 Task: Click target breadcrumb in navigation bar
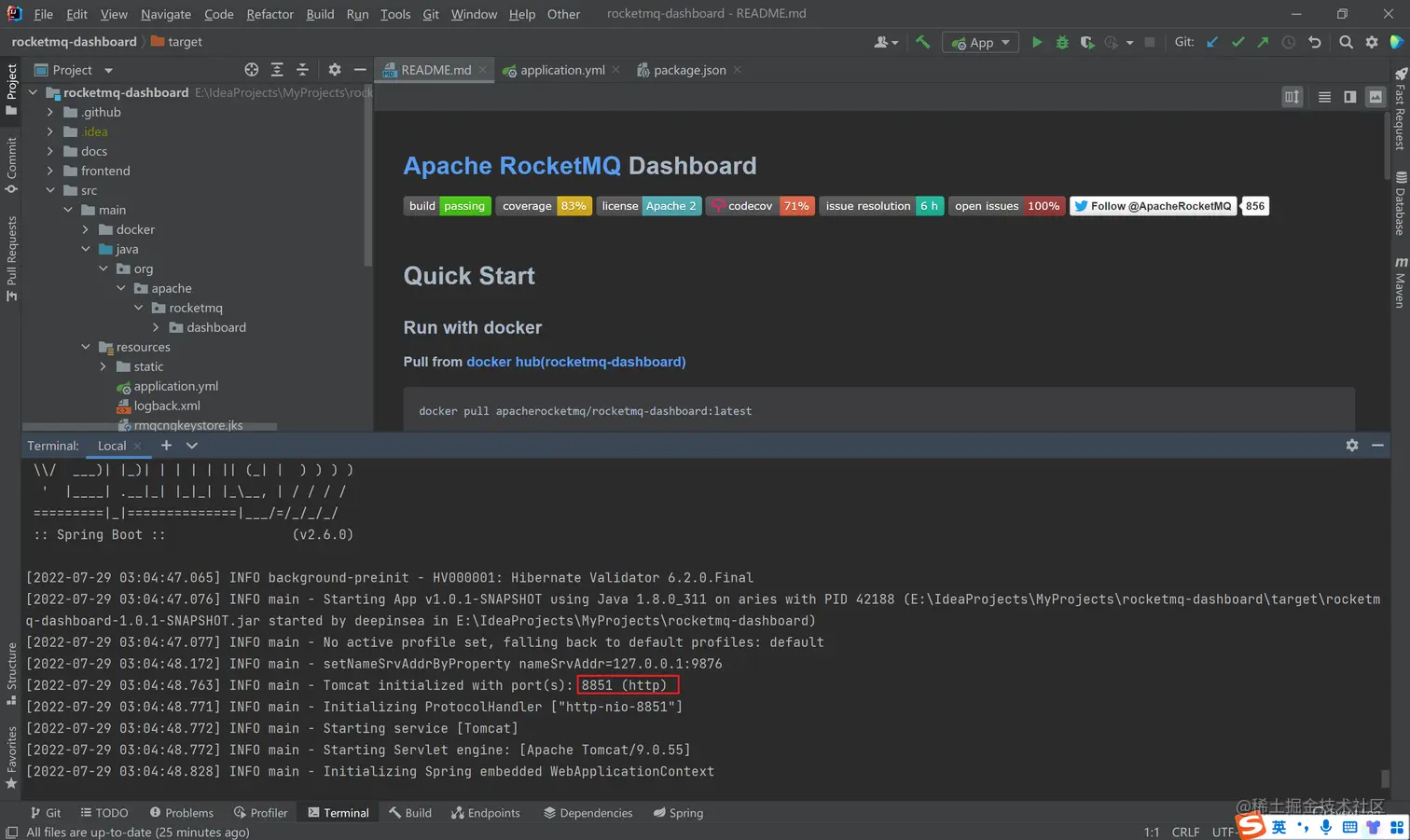pos(176,42)
